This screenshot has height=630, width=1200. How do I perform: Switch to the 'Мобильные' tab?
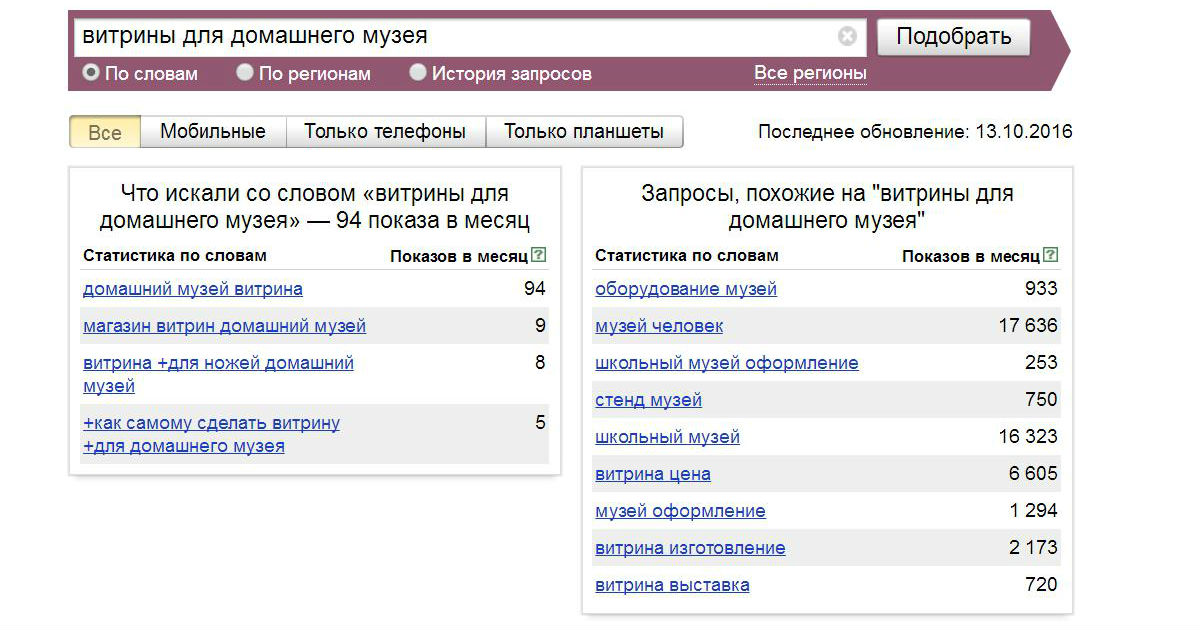pos(213,132)
